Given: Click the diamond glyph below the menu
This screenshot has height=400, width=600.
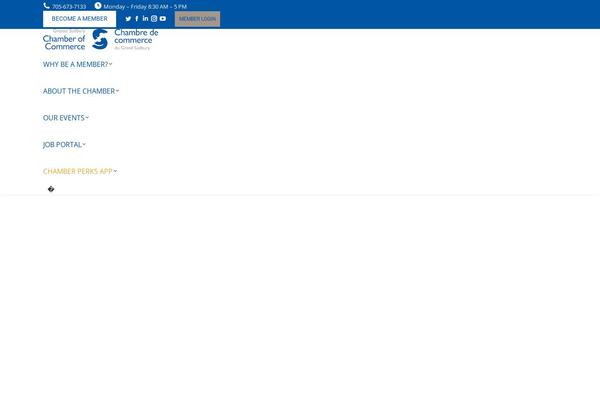Looking at the screenshot, I should click(51, 189).
